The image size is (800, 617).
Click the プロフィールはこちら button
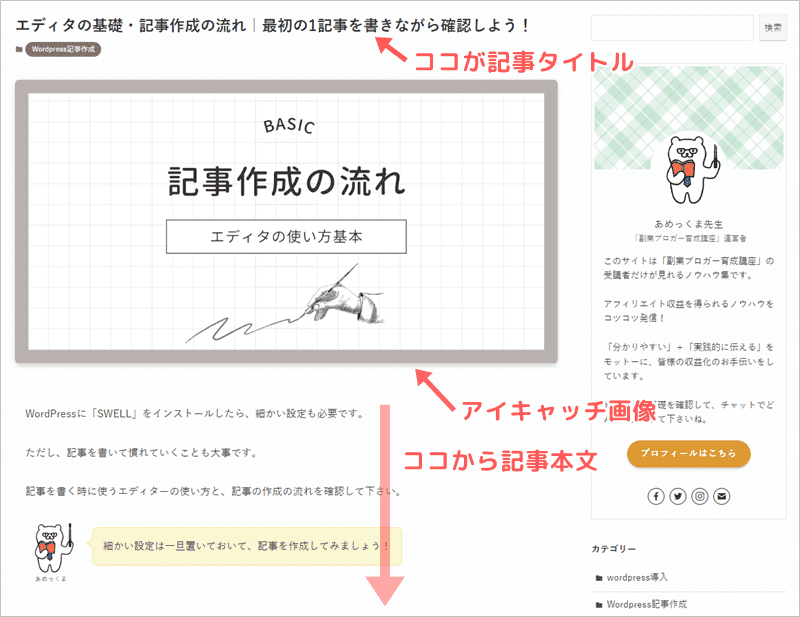[x=688, y=453]
